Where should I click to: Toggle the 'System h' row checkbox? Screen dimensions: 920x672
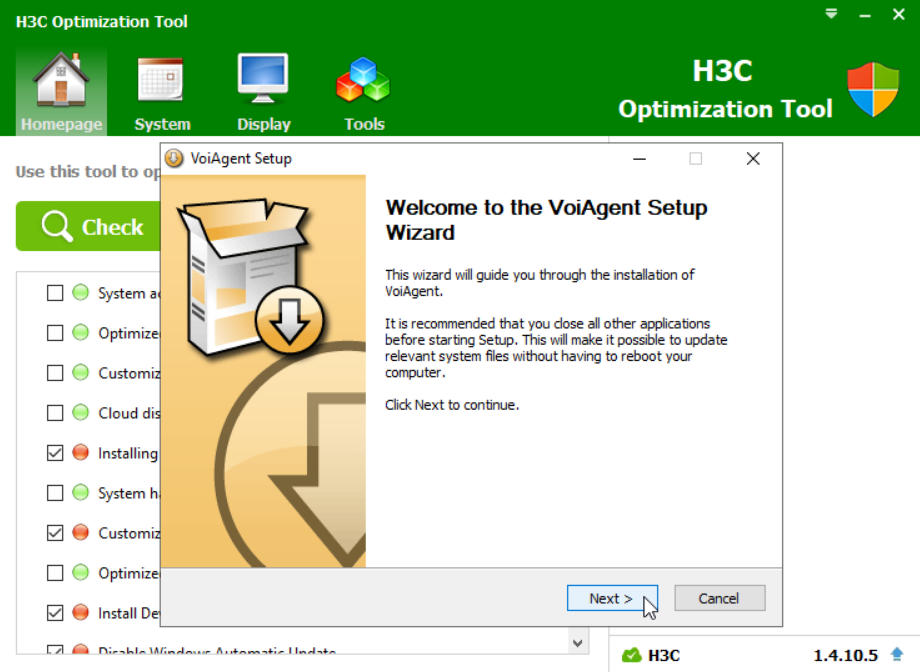[55, 493]
